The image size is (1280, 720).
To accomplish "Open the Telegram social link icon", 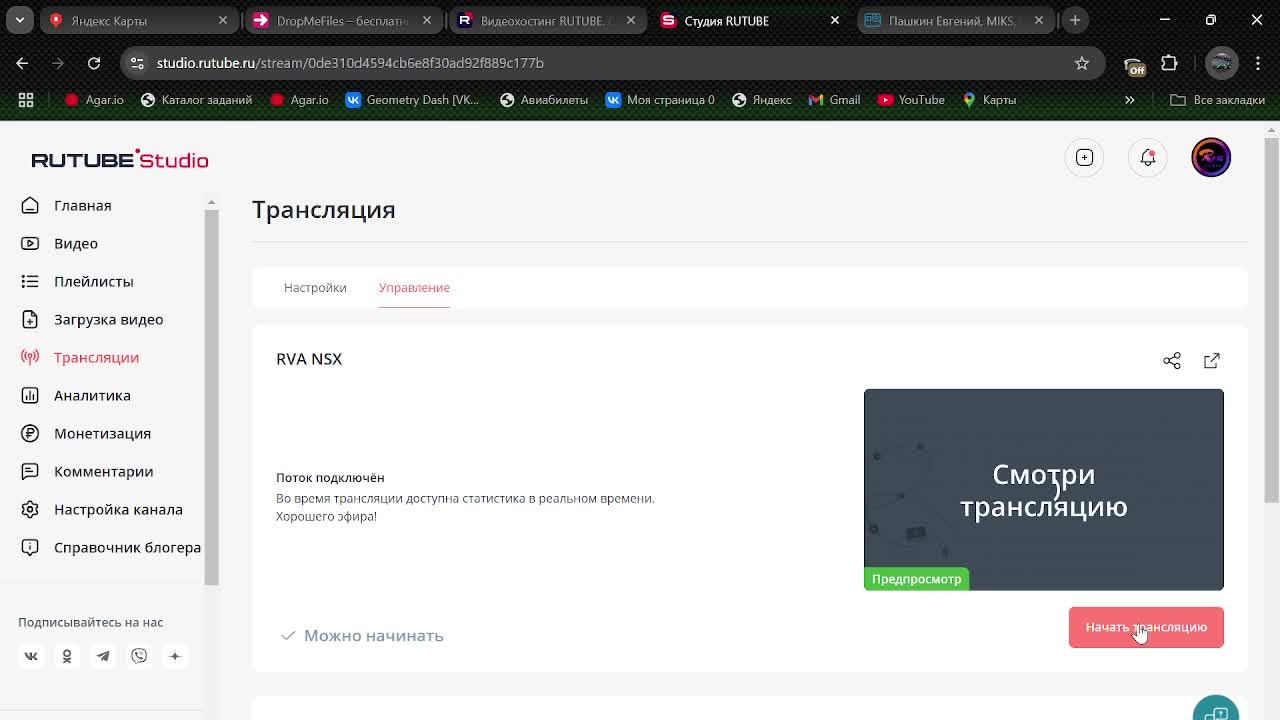I will coord(103,656).
